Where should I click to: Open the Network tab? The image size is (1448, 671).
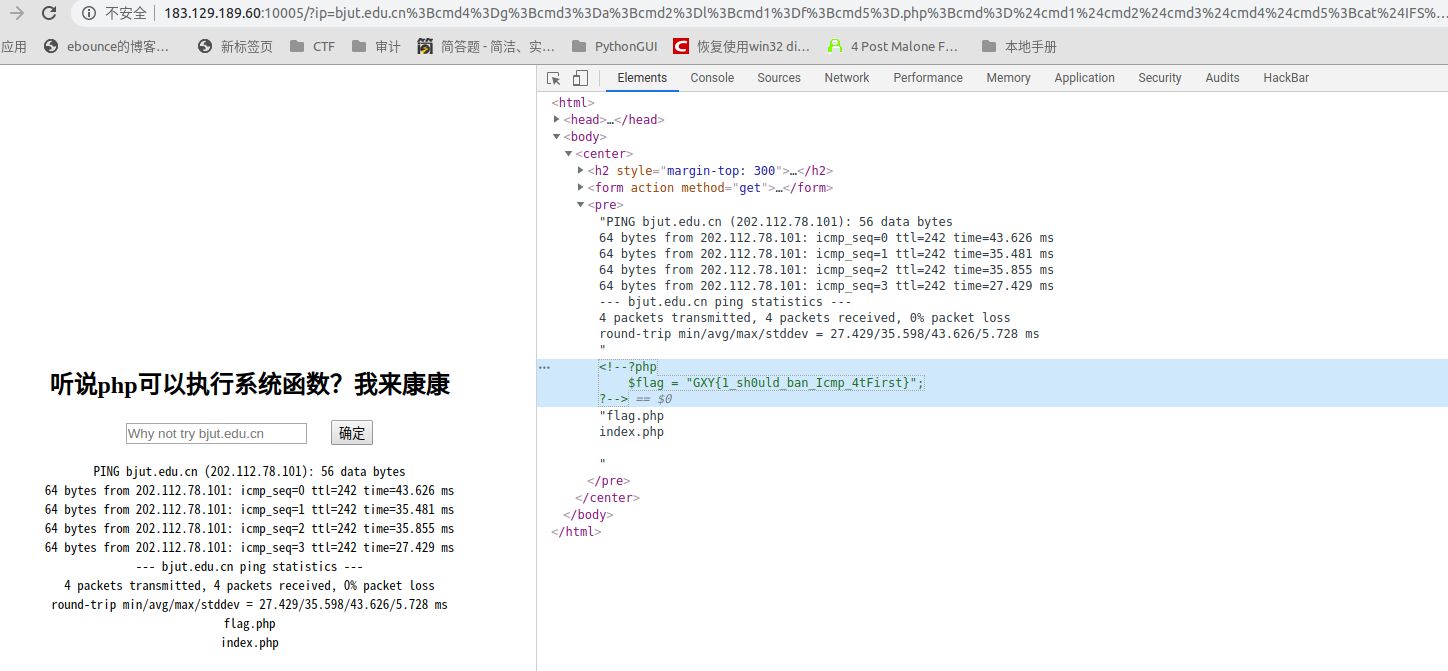pyautogui.click(x=846, y=78)
